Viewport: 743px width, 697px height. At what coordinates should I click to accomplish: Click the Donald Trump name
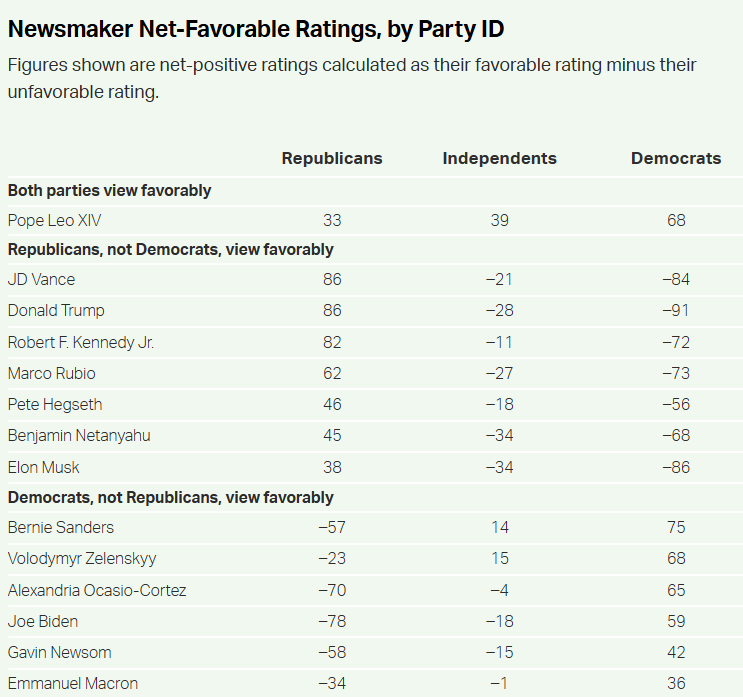pyautogui.click(x=56, y=310)
